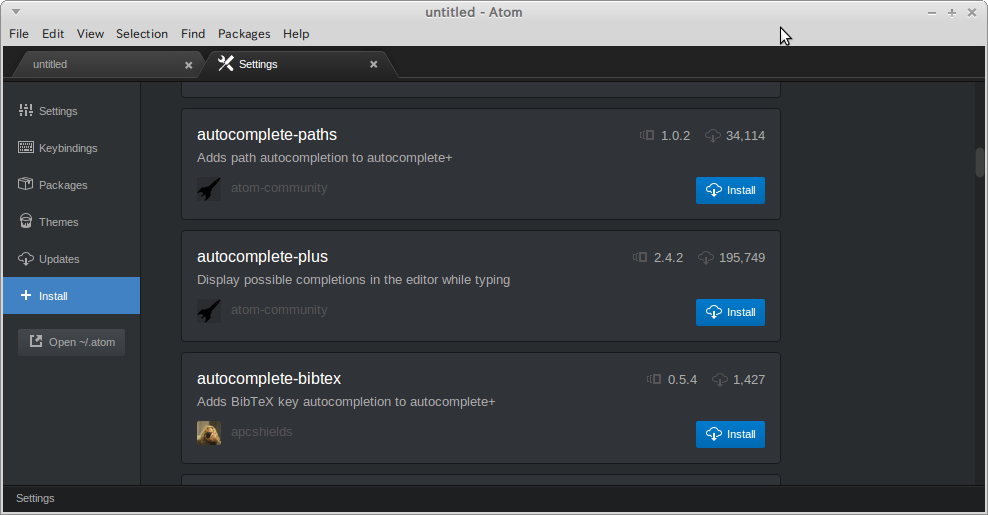Click download count icon beside 34,114
The image size is (988, 515).
[x=713, y=136]
